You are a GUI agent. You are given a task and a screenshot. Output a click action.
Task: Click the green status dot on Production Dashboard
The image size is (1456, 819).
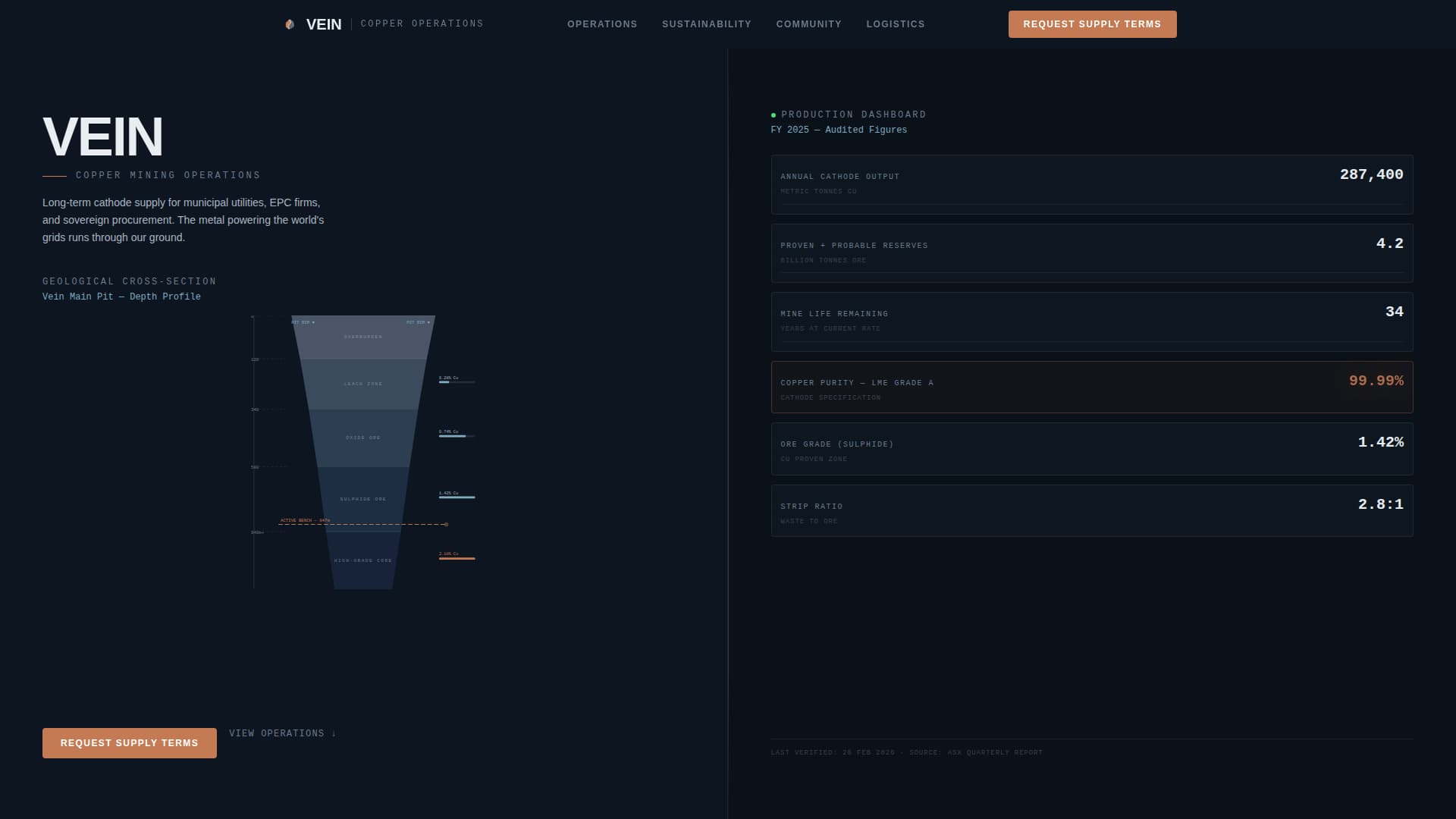pyautogui.click(x=773, y=114)
